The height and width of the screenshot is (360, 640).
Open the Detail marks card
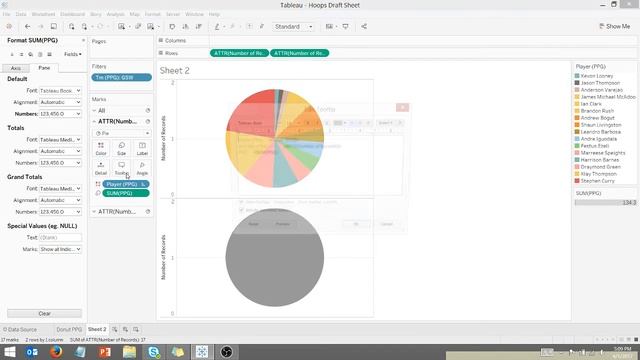pos(101,168)
